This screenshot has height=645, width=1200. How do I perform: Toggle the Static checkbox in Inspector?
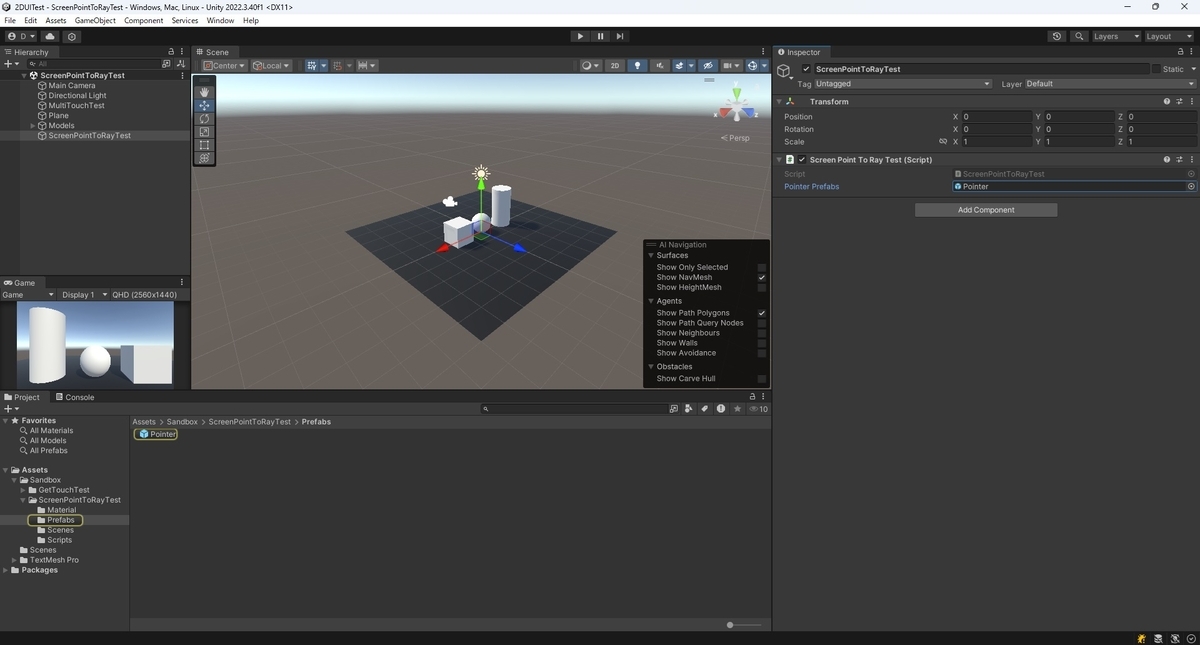1158,68
